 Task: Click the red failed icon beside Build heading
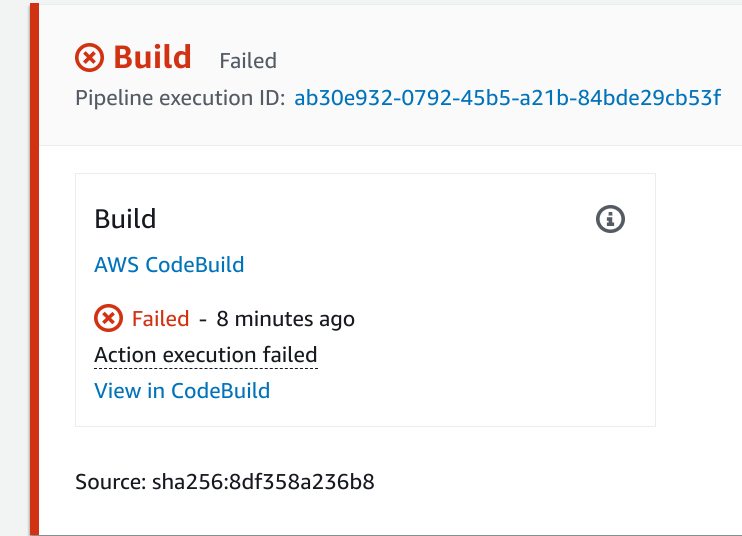[x=89, y=58]
